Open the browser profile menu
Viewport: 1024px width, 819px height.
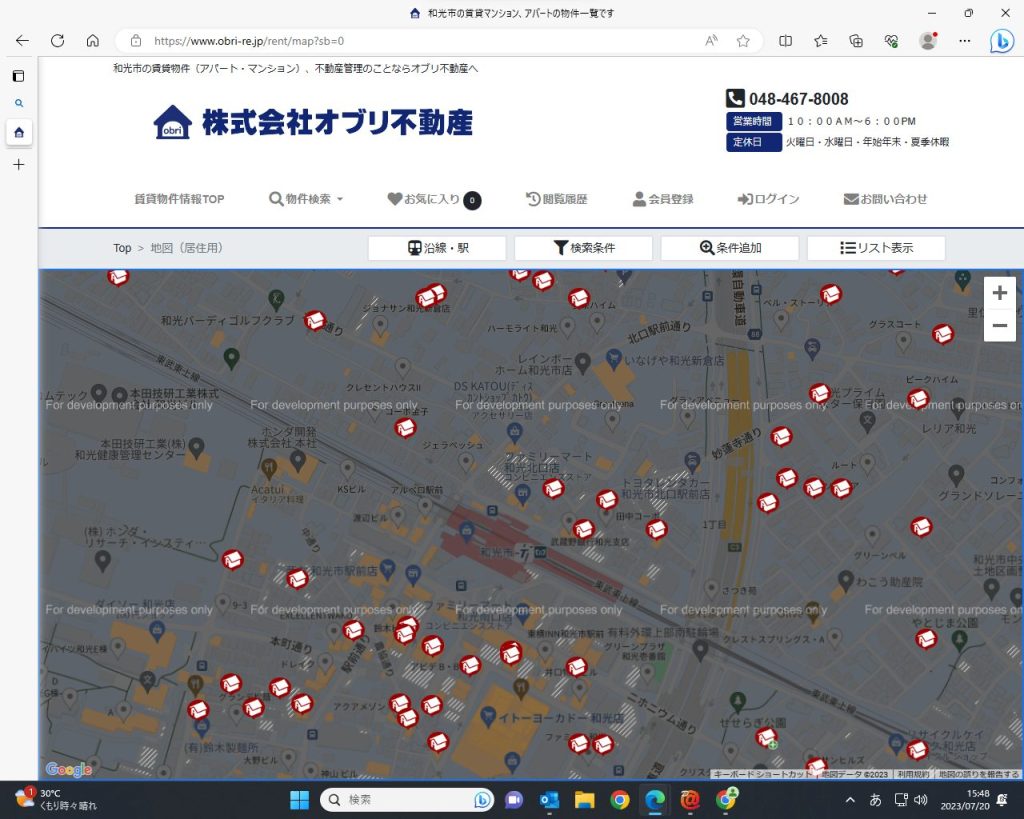click(928, 40)
